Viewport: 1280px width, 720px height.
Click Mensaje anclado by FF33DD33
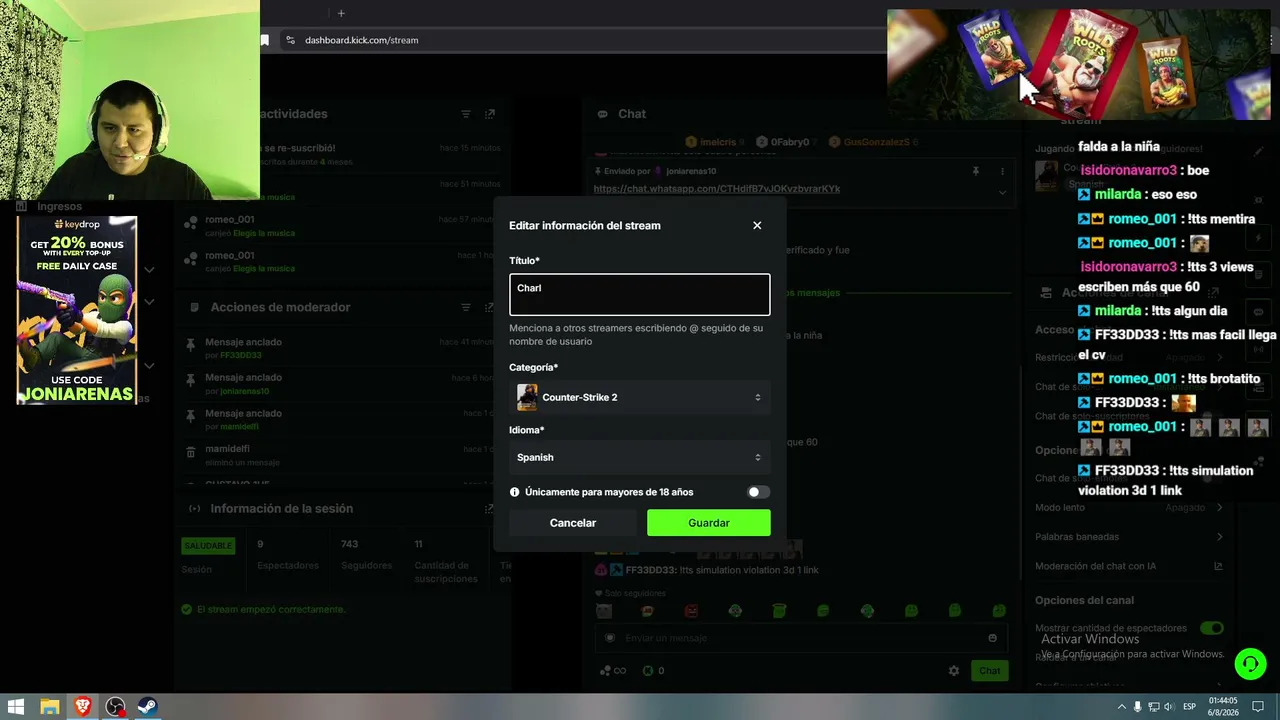tap(342, 348)
